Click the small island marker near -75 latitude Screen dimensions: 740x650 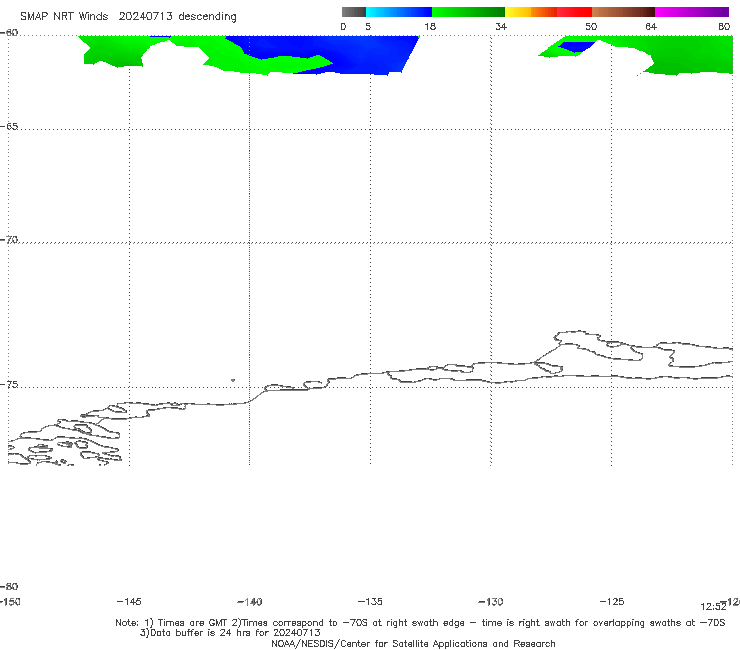pyautogui.click(x=233, y=380)
